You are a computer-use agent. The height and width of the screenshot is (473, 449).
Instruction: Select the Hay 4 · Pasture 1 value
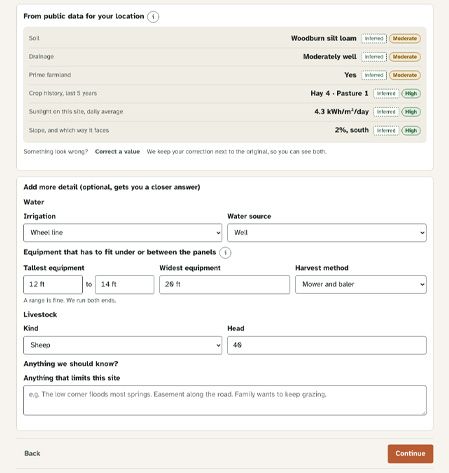(x=339, y=93)
